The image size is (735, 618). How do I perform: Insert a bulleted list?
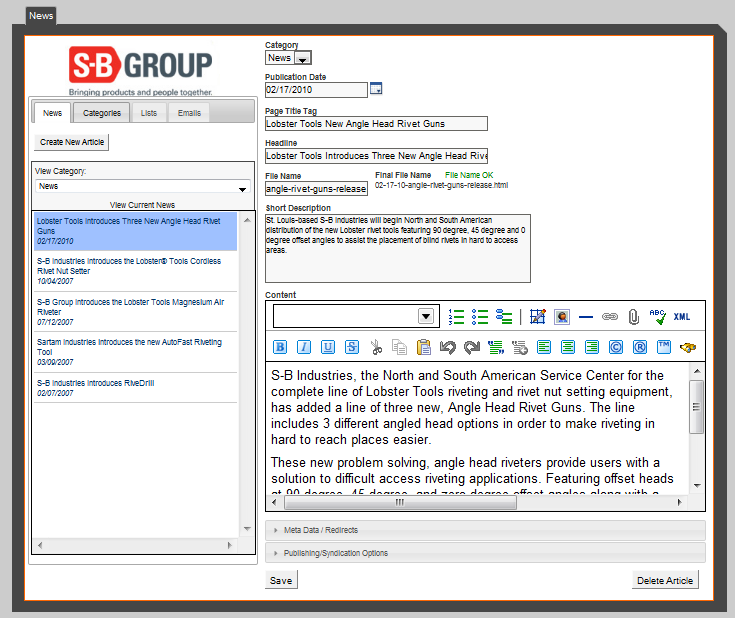pyautogui.click(x=480, y=317)
